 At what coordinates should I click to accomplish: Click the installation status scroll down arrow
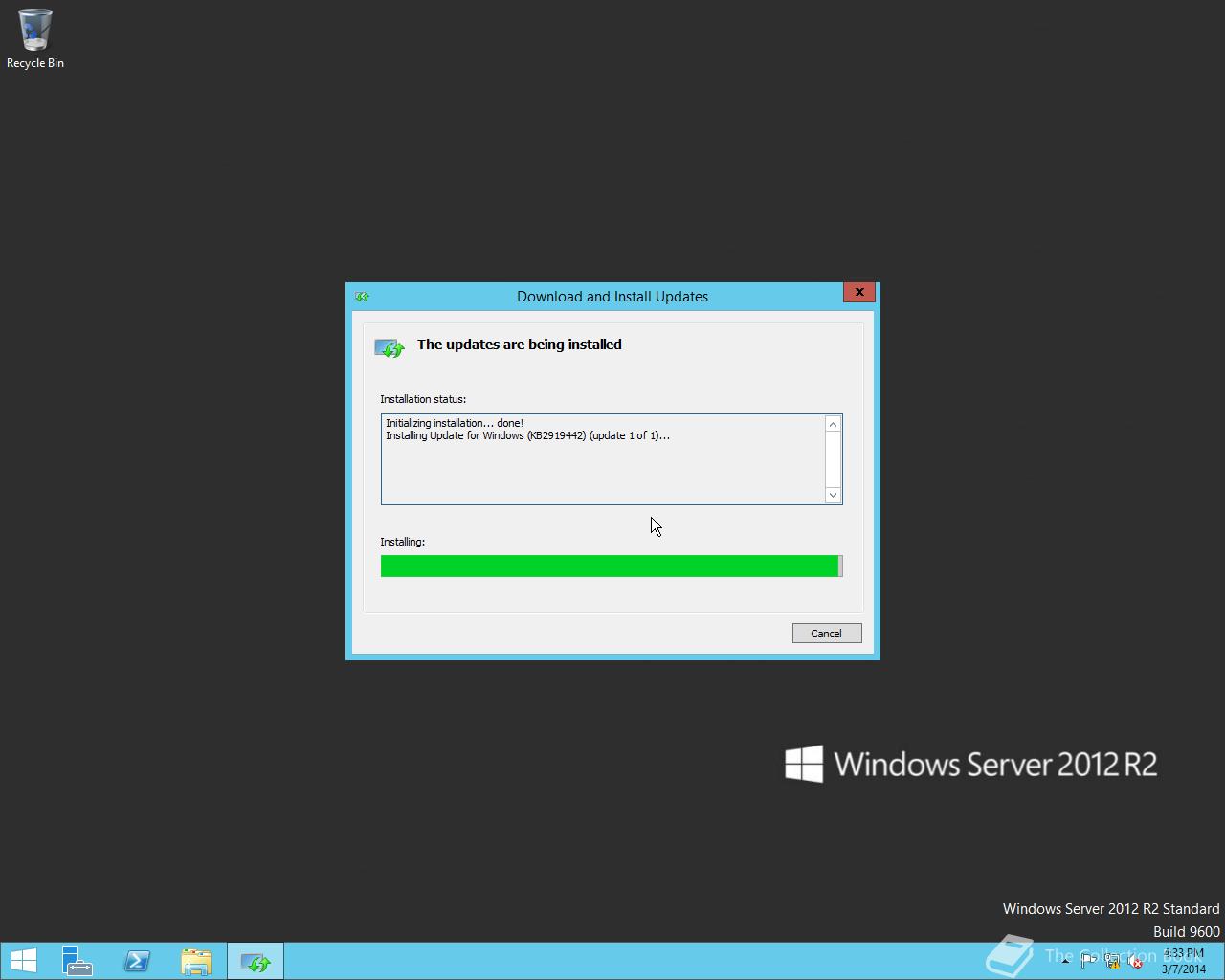point(833,495)
